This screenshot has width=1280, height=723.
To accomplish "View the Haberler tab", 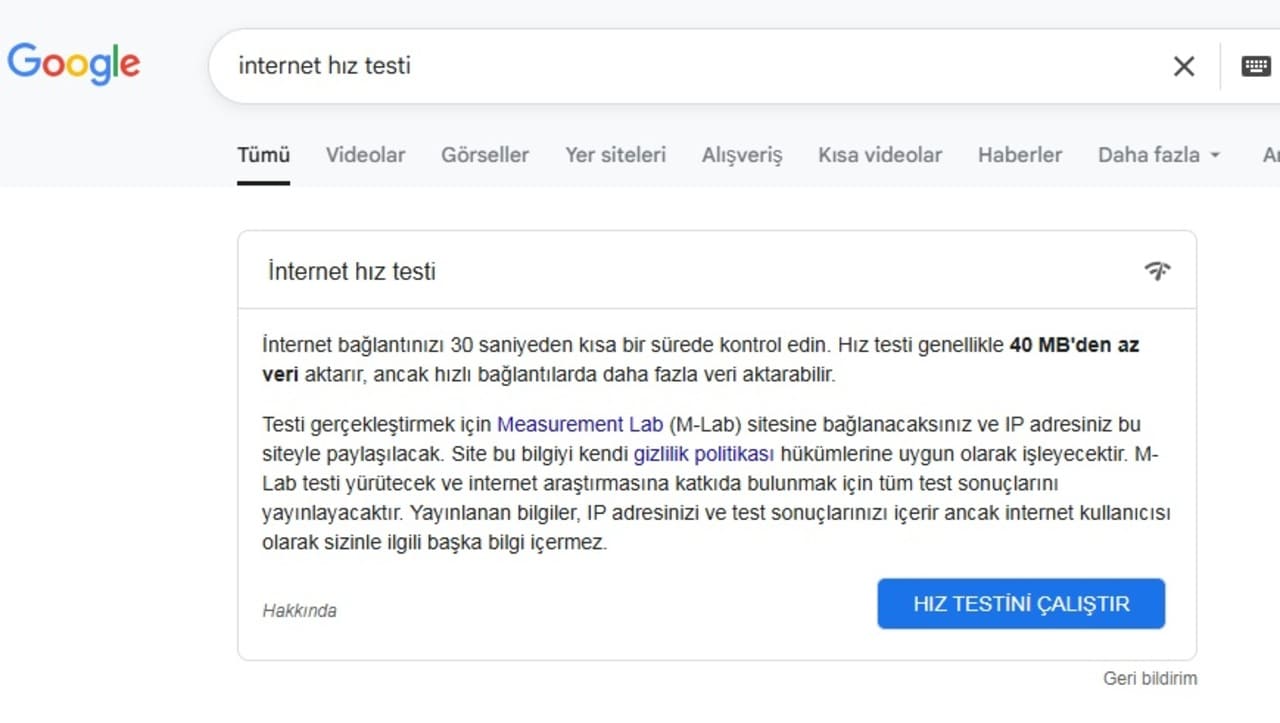I will tap(1019, 155).
